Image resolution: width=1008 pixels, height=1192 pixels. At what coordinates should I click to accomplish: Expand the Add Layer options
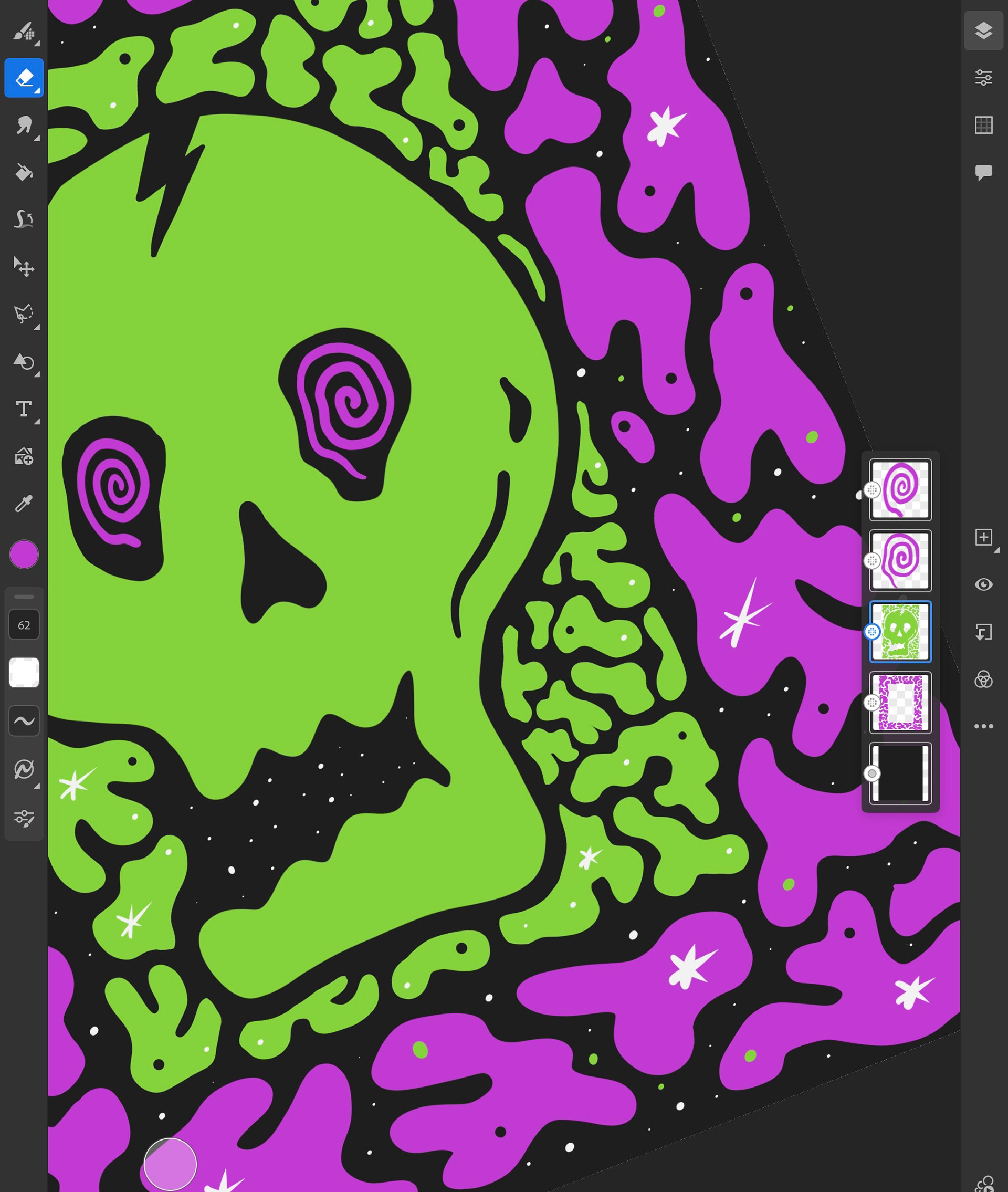tap(996, 550)
